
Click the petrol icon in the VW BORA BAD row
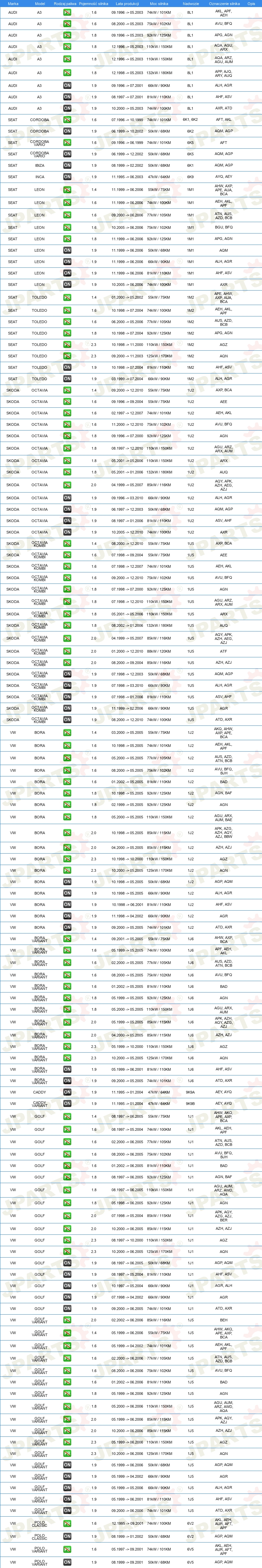click(x=67, y=782)
